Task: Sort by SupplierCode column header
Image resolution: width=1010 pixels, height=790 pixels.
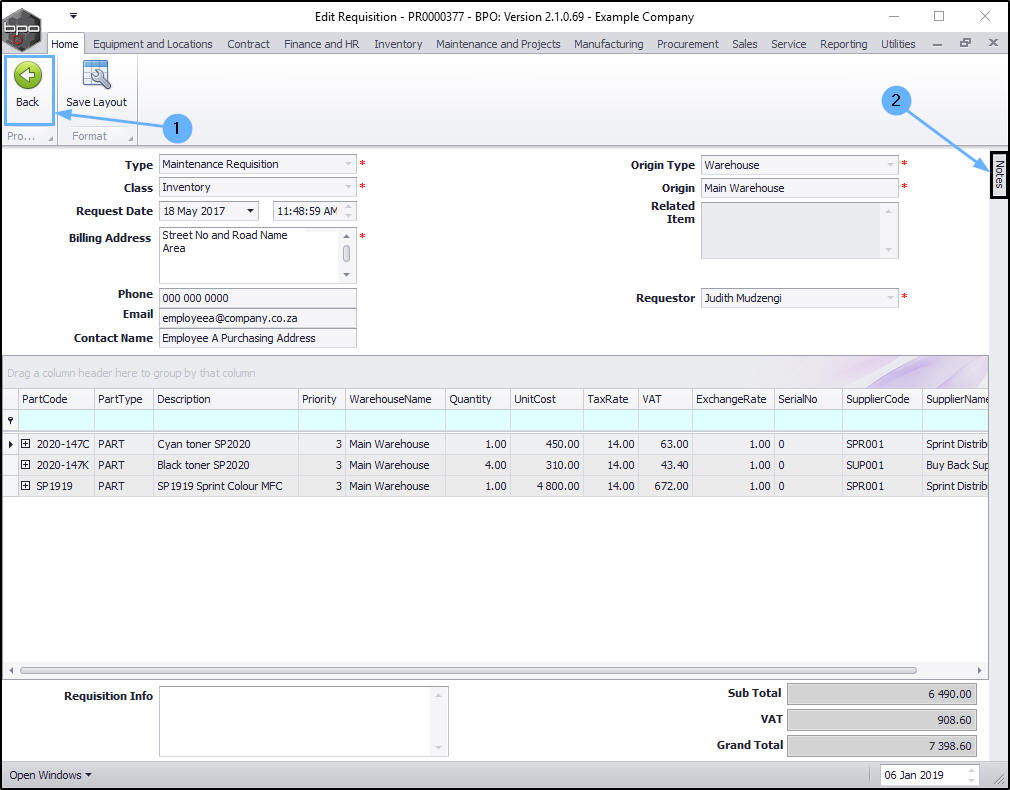Action: pos(882,399)
